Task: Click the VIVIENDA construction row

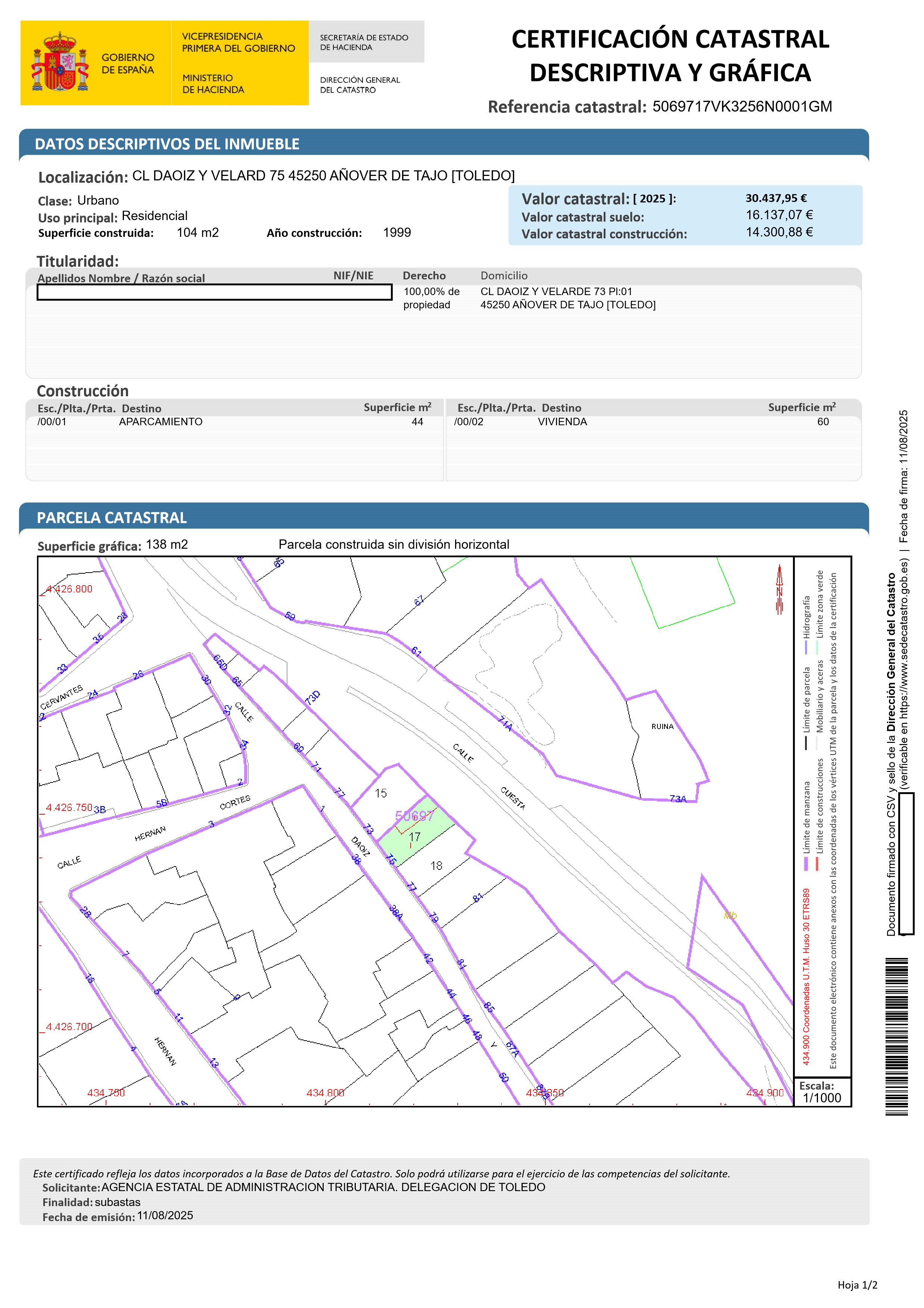Action: (562, 422)
